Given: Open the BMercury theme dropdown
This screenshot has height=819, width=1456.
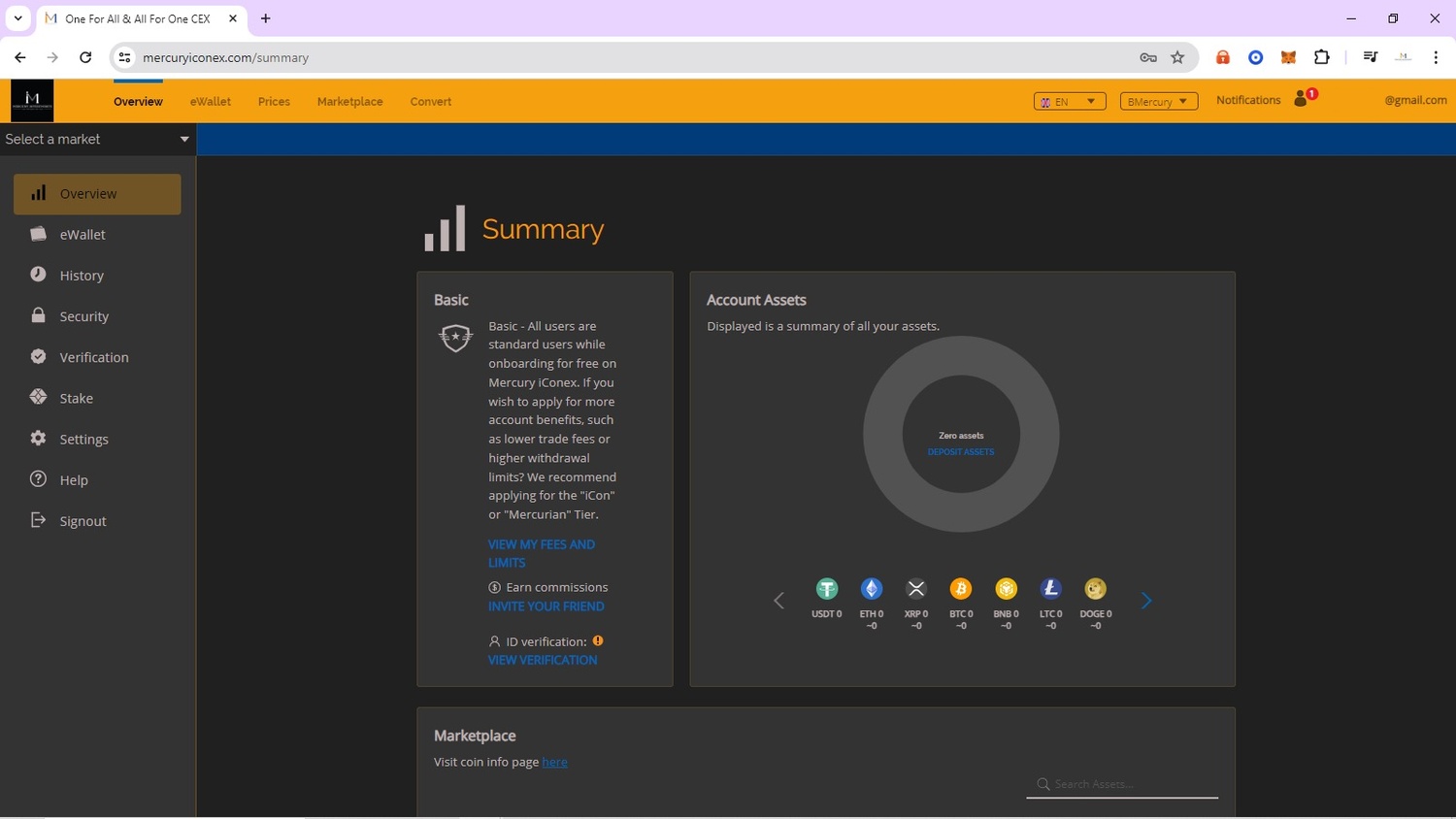Looking at the screenshot, I should click(x=1159, y=101).
